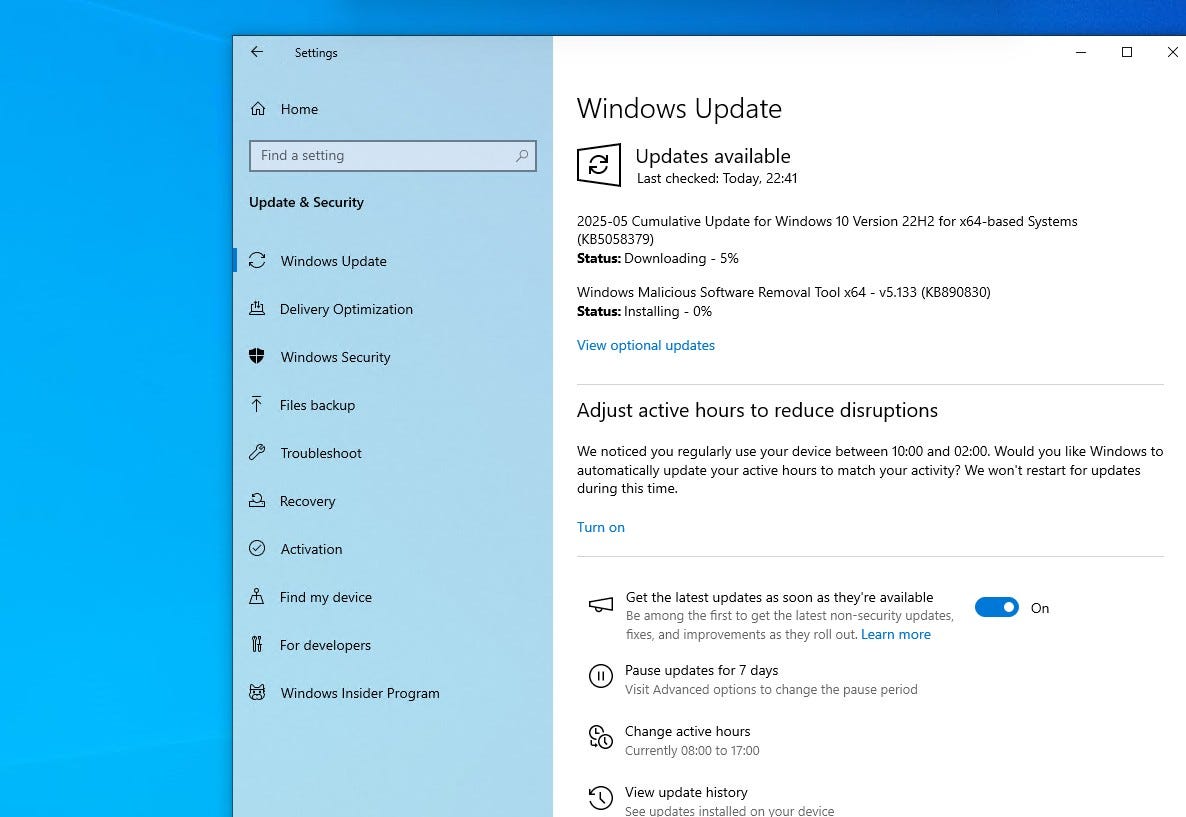
Task: Click the Delivery Optimization icon
Action: coord(257,309)
